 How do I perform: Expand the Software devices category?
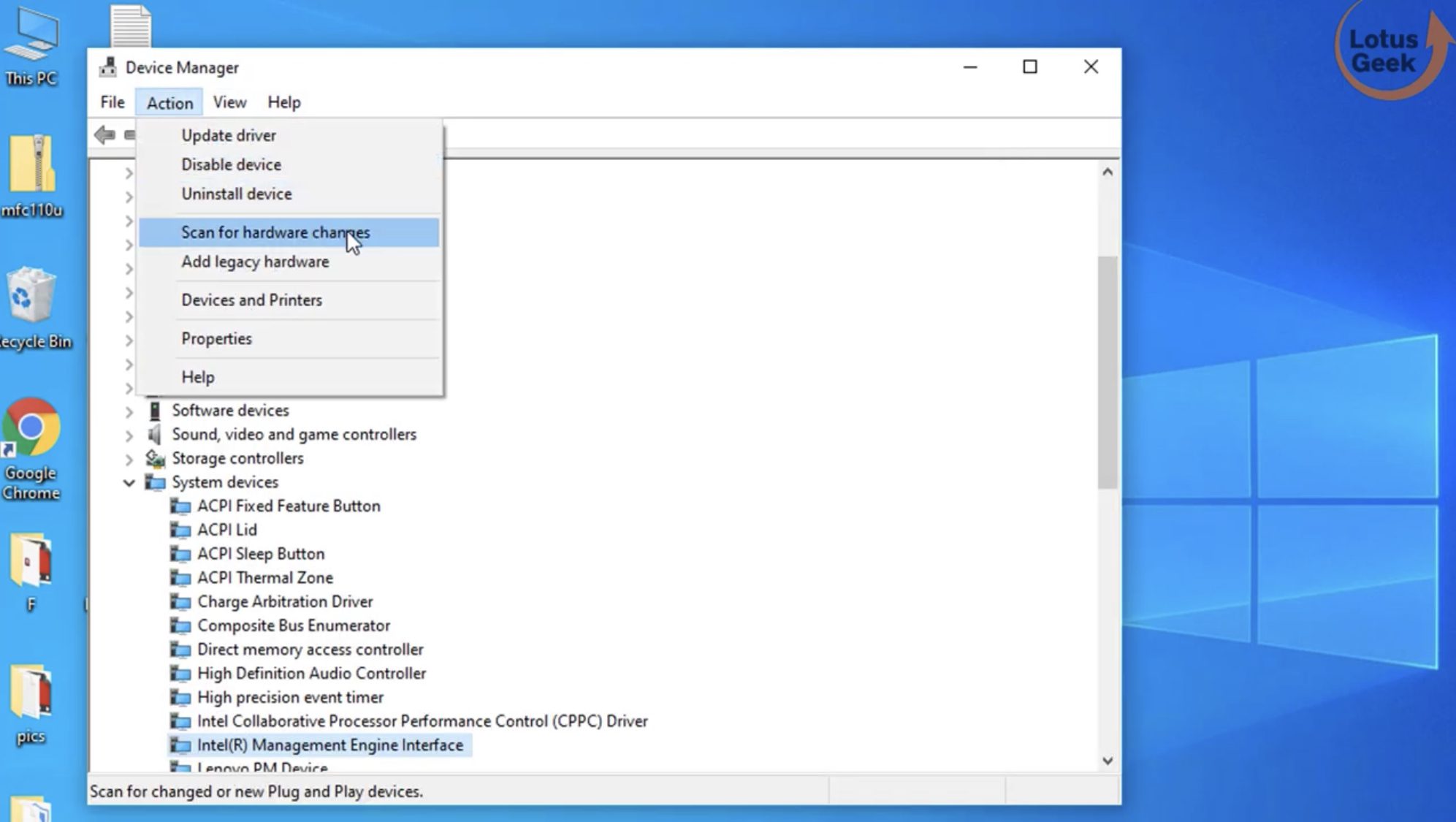coord(128,411)
